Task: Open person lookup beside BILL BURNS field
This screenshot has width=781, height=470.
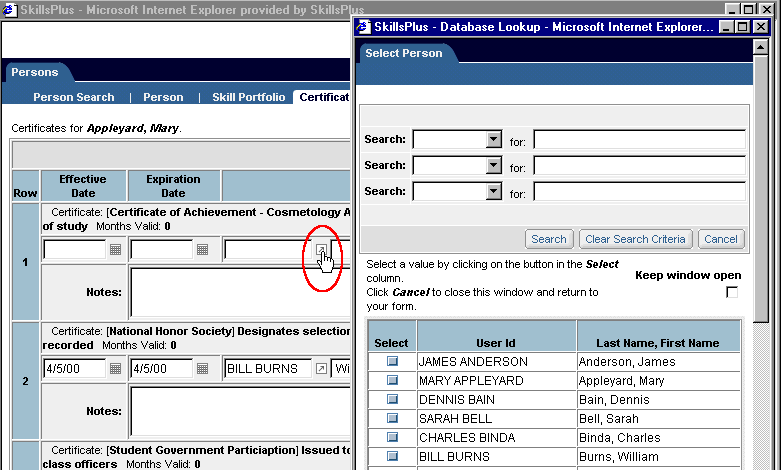Action: coord(321,368)
